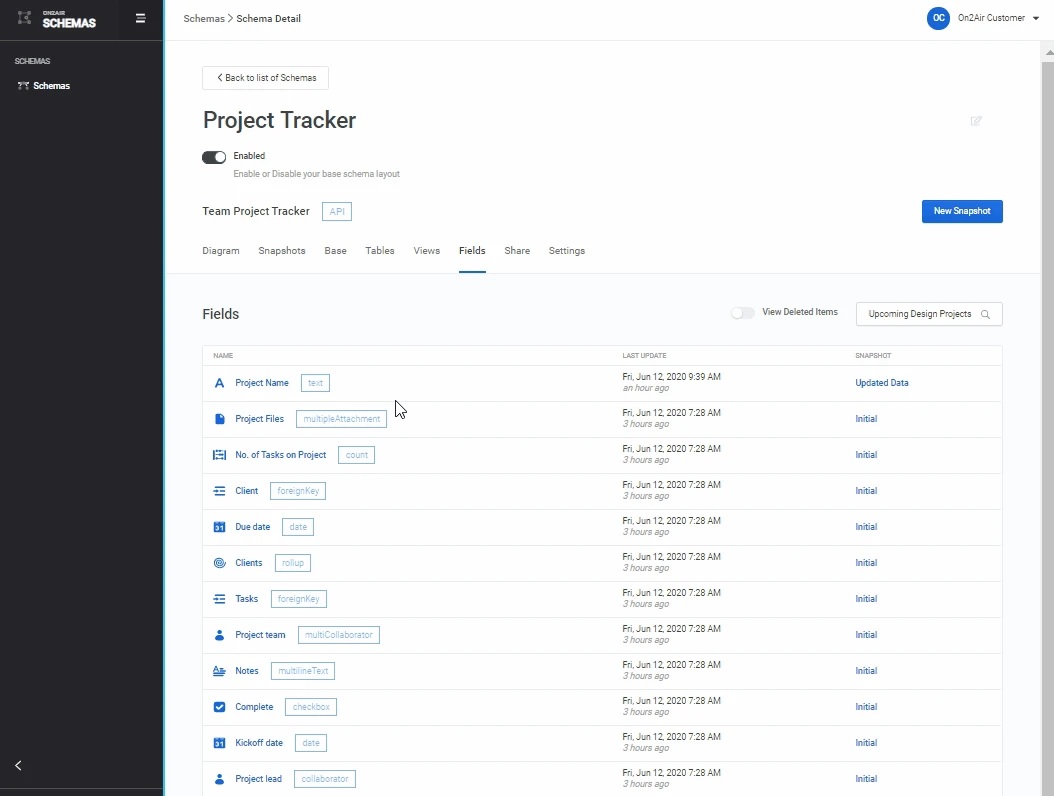Switch to the Diagram tab
The width and height of the screenshot is (1054, 796).
click(x=221, y=251)
